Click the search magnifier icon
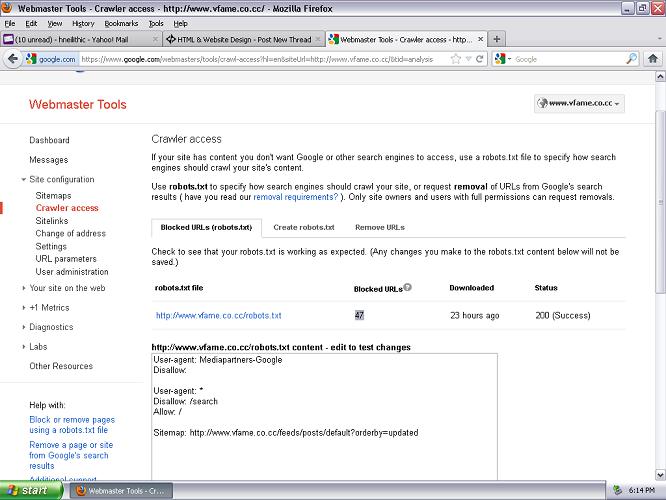The image size is (666, 500). point(632,59)
